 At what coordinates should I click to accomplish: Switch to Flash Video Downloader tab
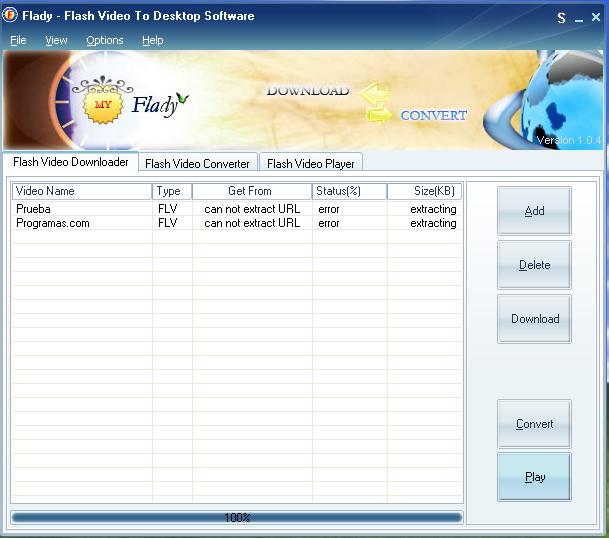point(71,162)
